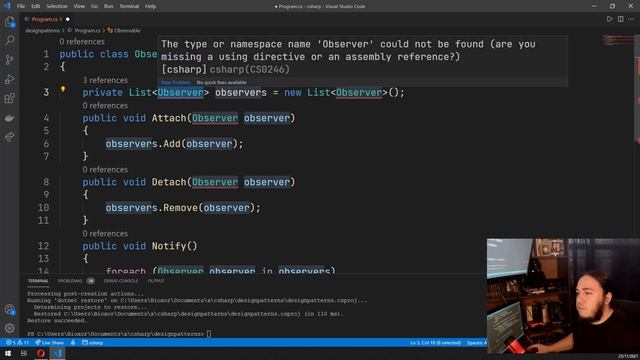The height and width of the screenshot is (360, 640).
Task: Open the Run menu
Action: click(108, 6)
